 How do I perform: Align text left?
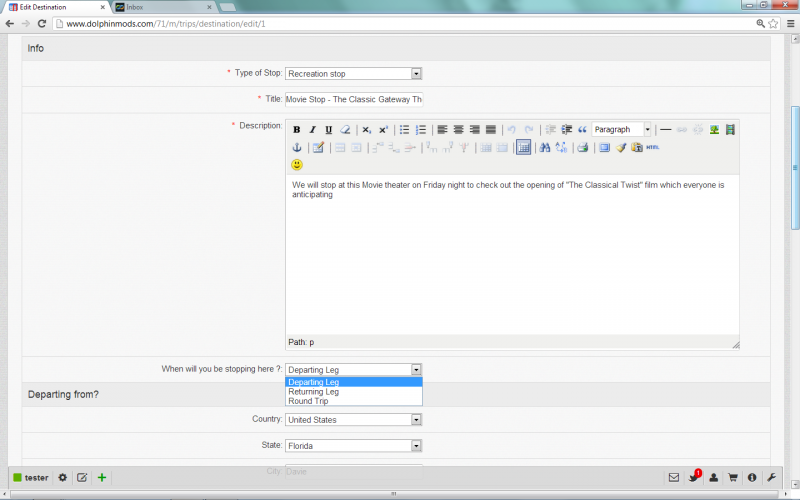pos(442,130)
